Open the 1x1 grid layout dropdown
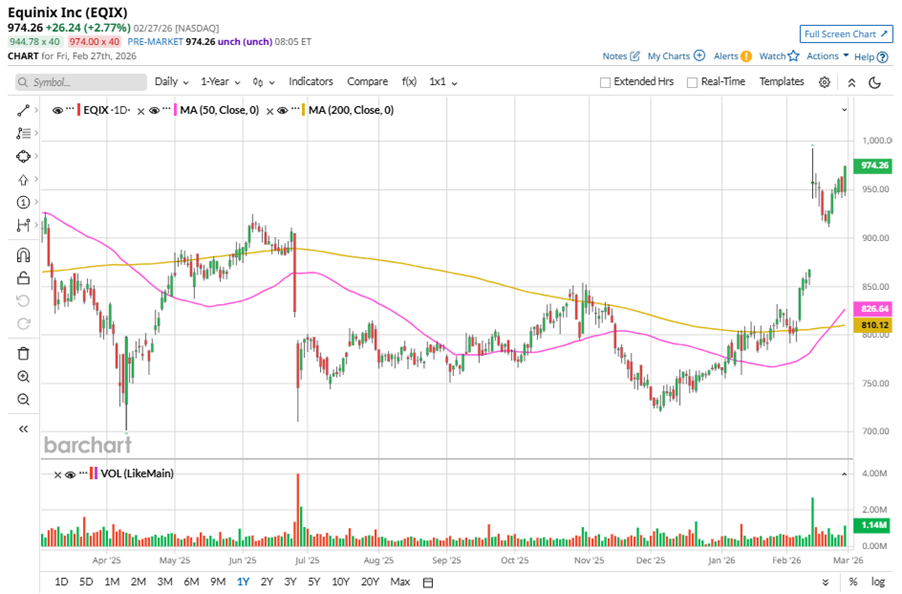 click(443, 82)
